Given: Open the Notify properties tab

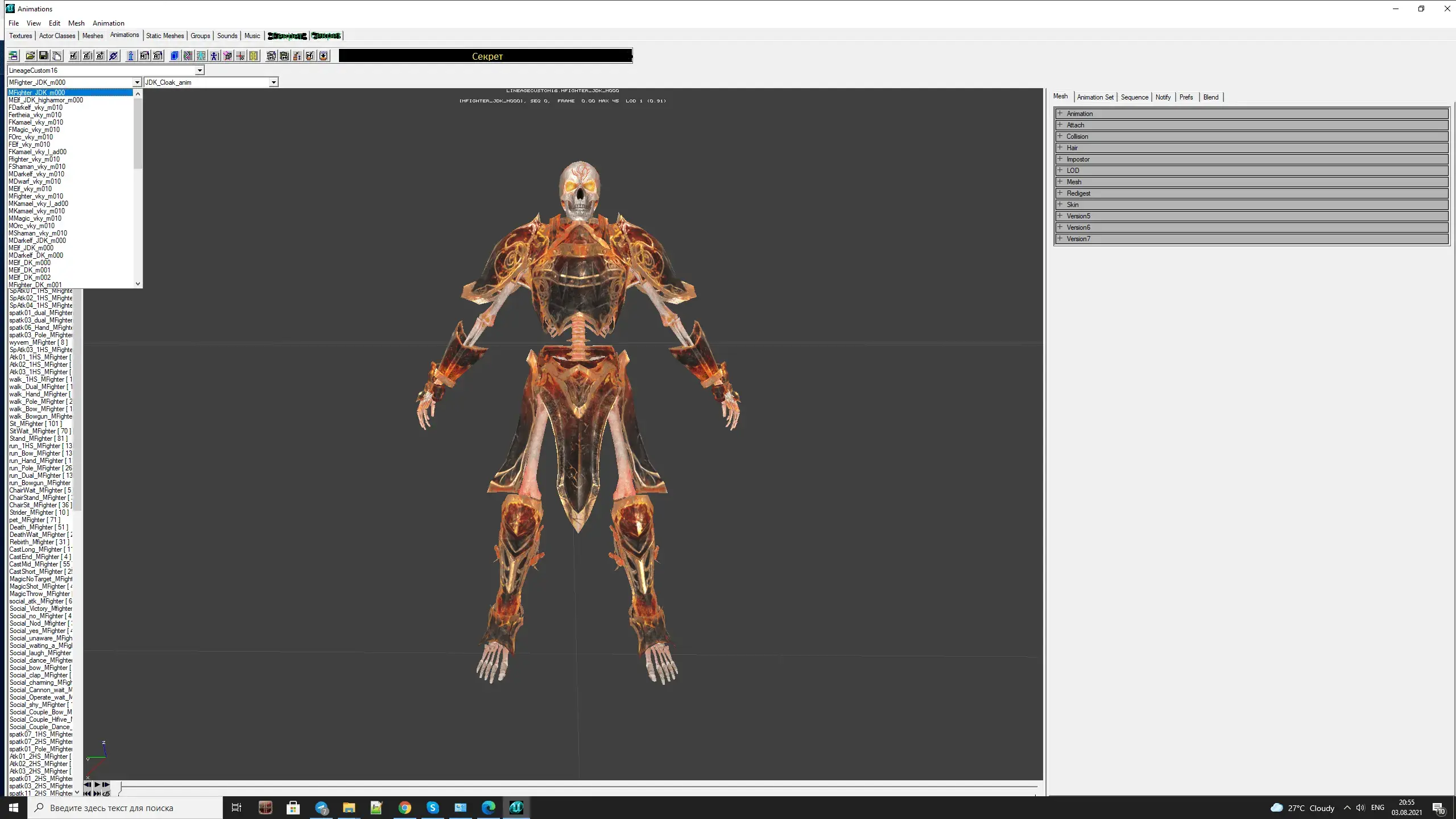Looking at the screenshot, I should click(1163, 97).
